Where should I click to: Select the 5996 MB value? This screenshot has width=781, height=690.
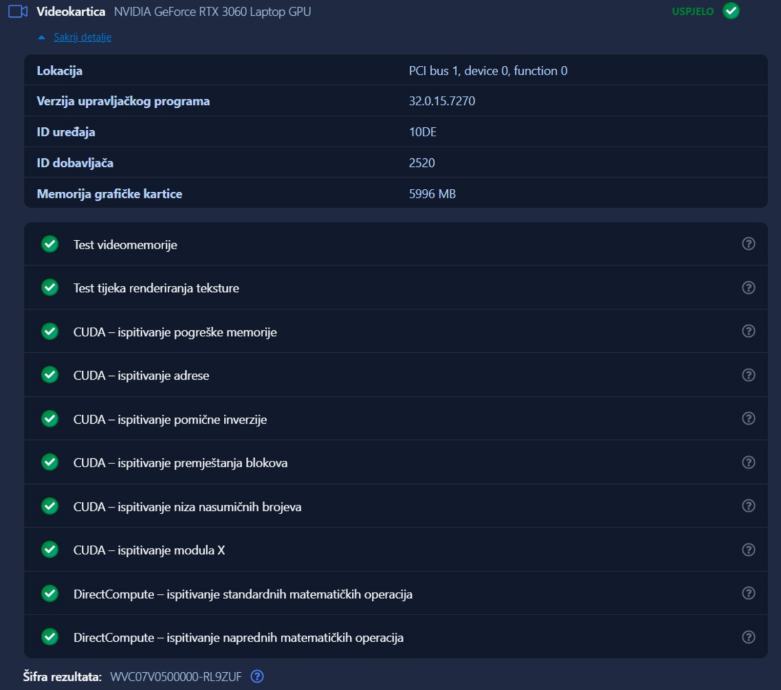pos(432,194)
